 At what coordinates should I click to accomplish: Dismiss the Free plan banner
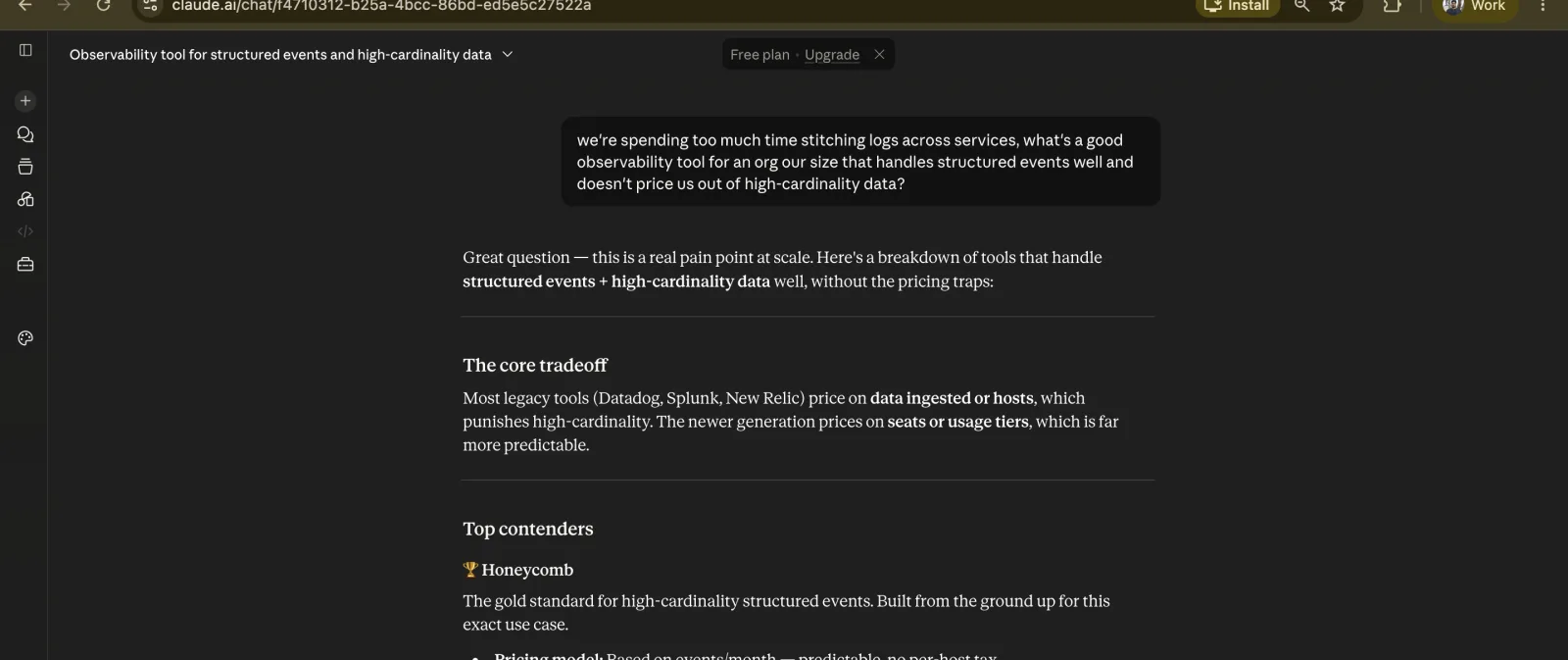(879, 55)
